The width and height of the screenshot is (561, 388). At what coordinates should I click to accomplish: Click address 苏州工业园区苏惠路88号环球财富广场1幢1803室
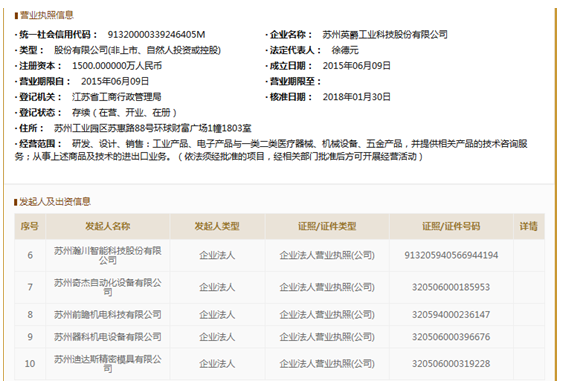click(153, 128)
